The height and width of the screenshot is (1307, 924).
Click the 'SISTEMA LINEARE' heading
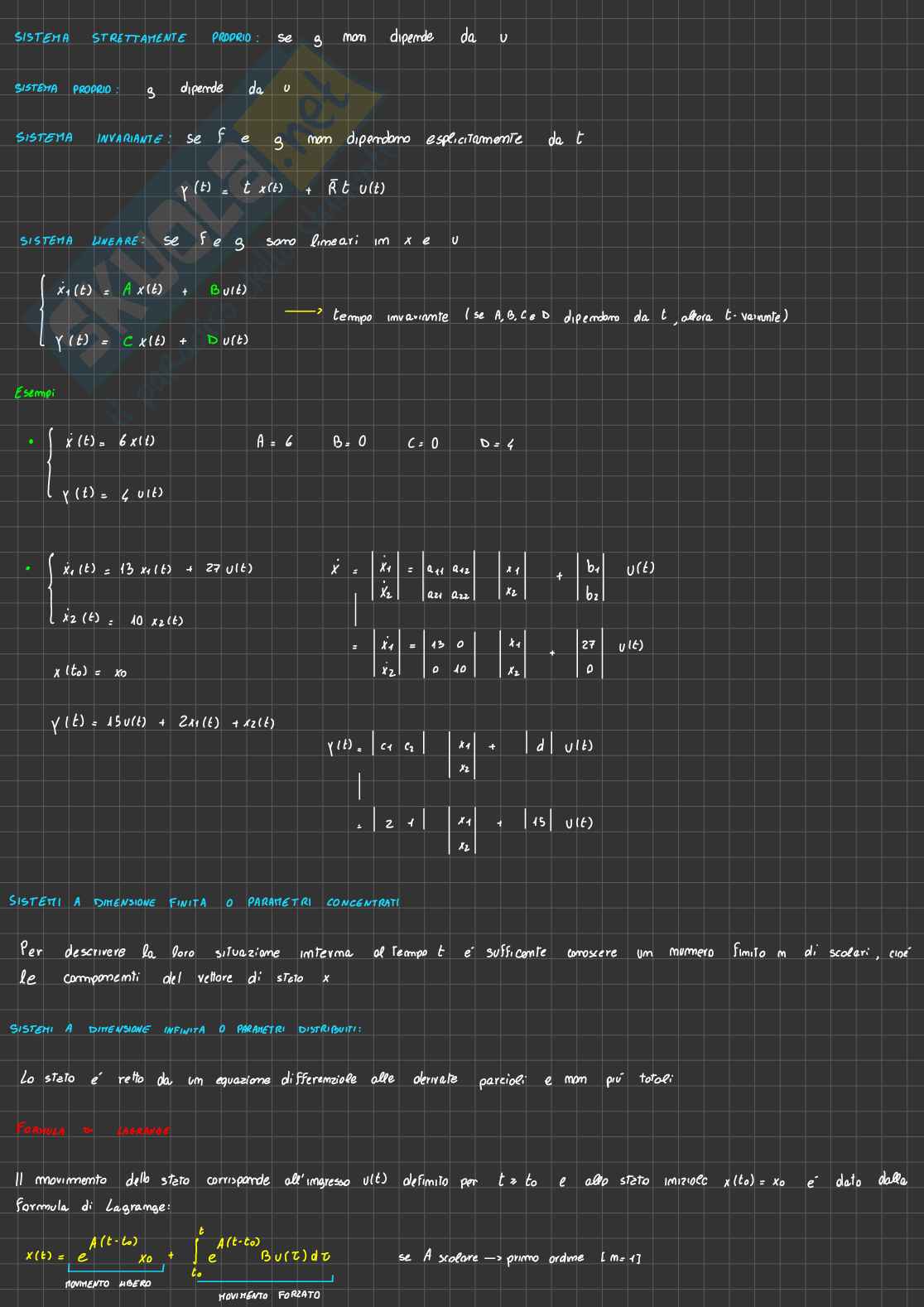tap(81, 241)
